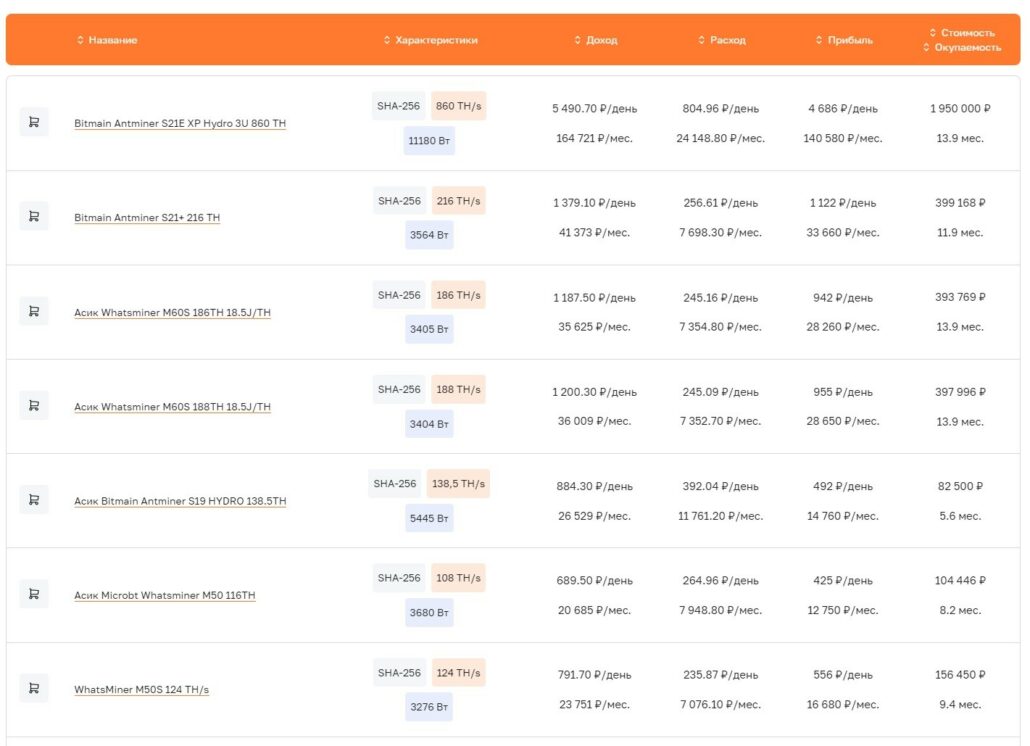Sort table by Доход column
Image resolution: width=1030 pixels, height=746 pixels.
pos(596,40)
